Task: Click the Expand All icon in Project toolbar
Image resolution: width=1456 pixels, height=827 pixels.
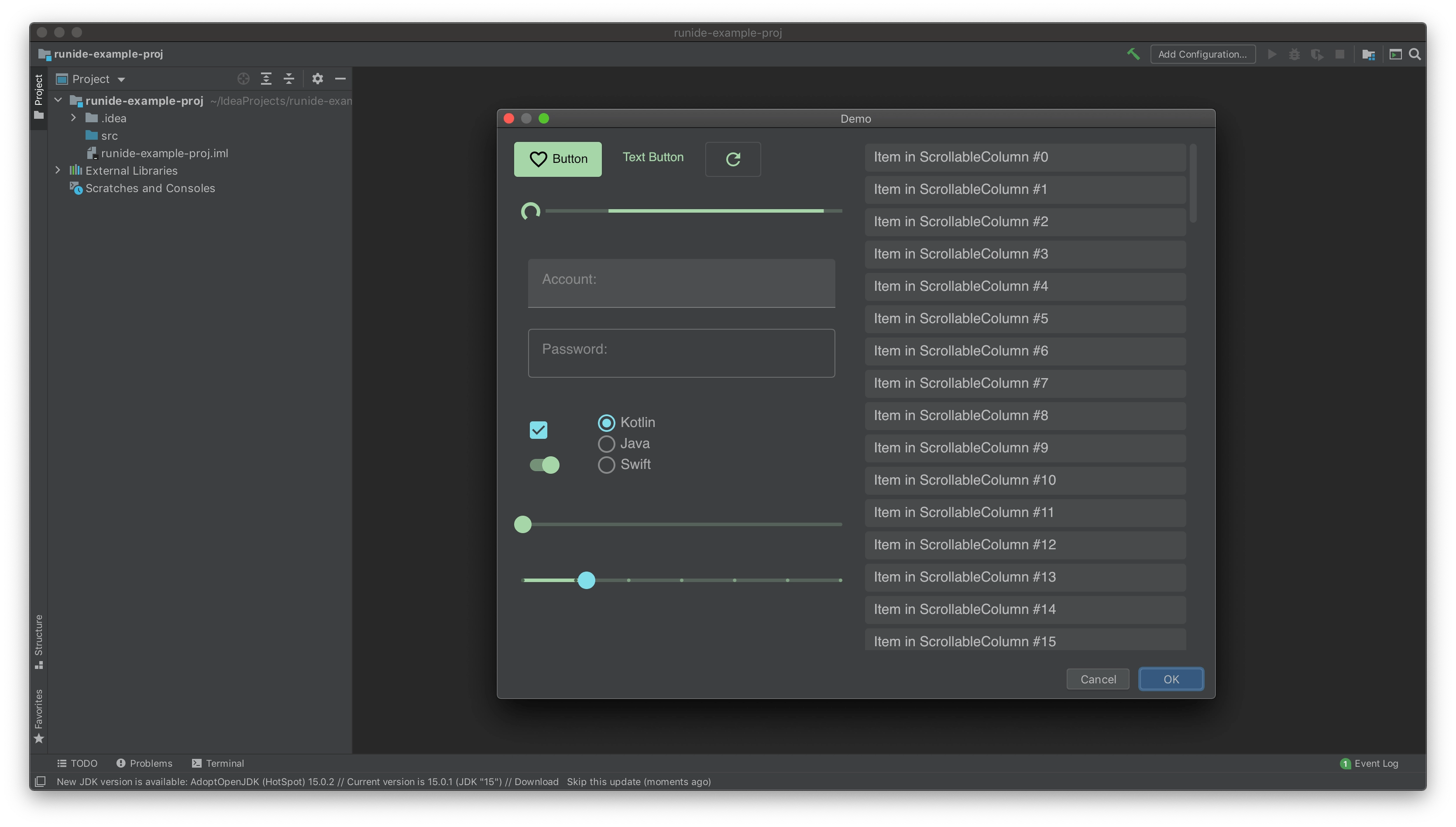Action: point(266,79)
